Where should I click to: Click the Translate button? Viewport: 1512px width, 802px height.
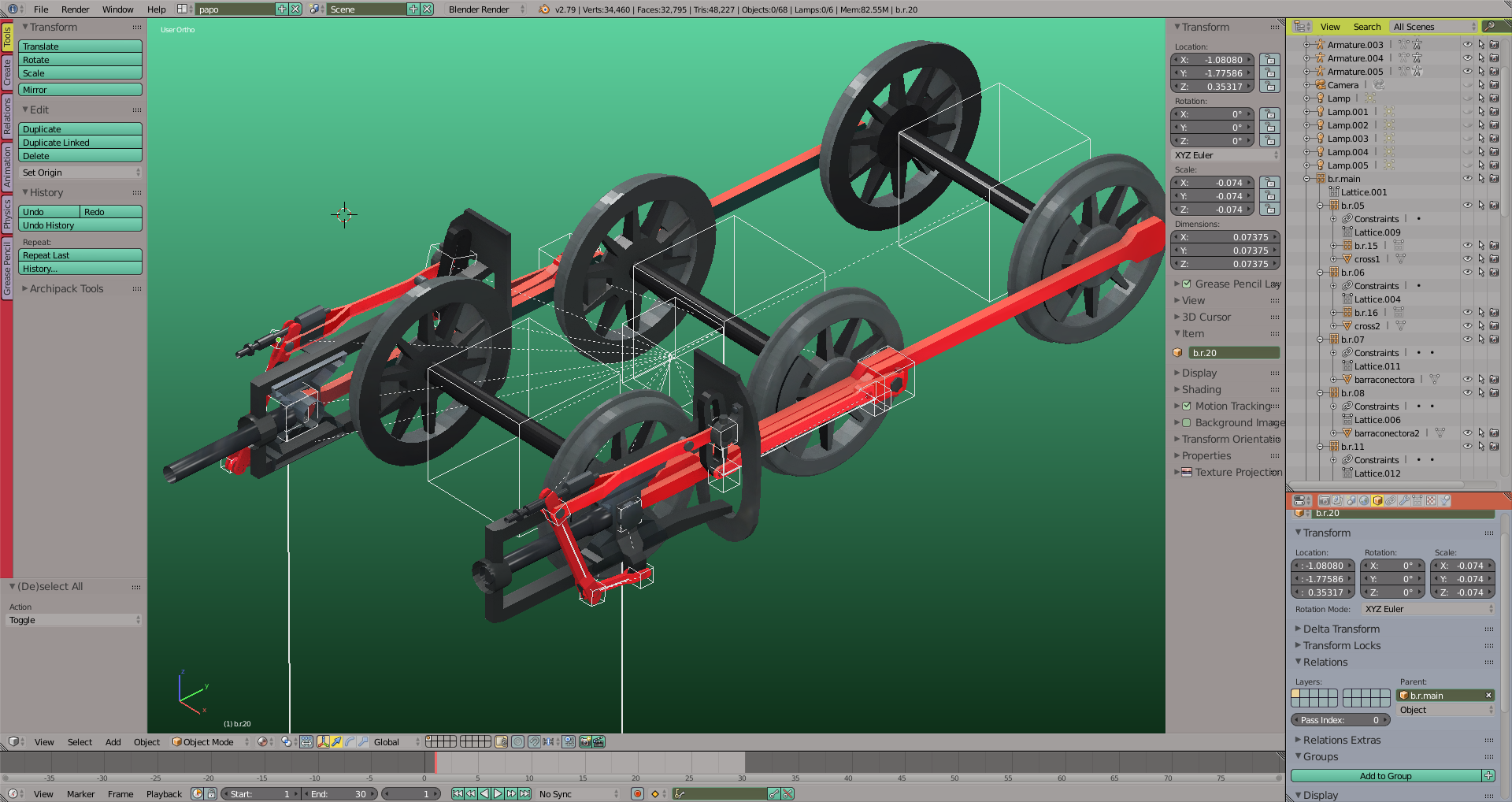tap(80, 46)
